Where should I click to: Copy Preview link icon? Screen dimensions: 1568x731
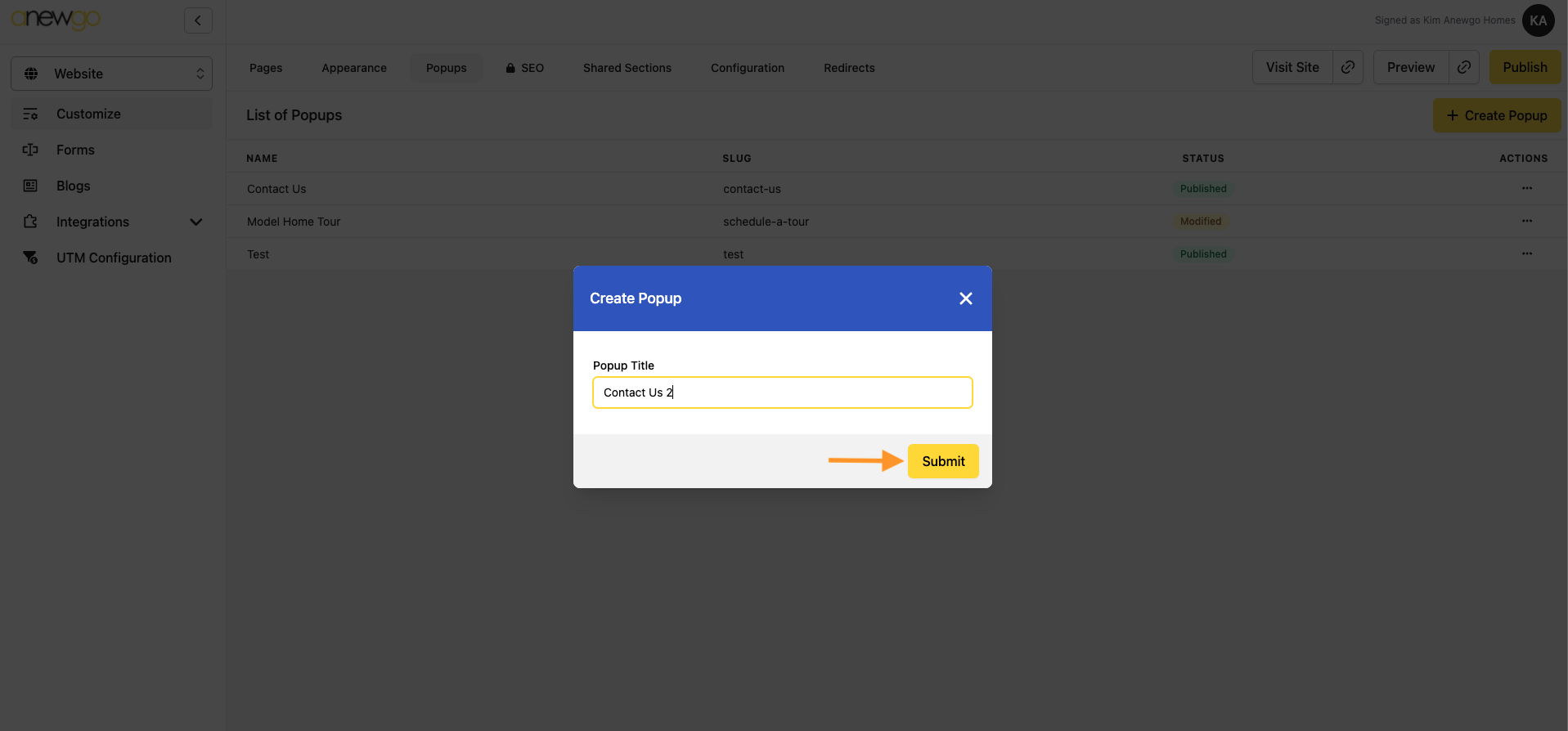[x=1464, y=67]
